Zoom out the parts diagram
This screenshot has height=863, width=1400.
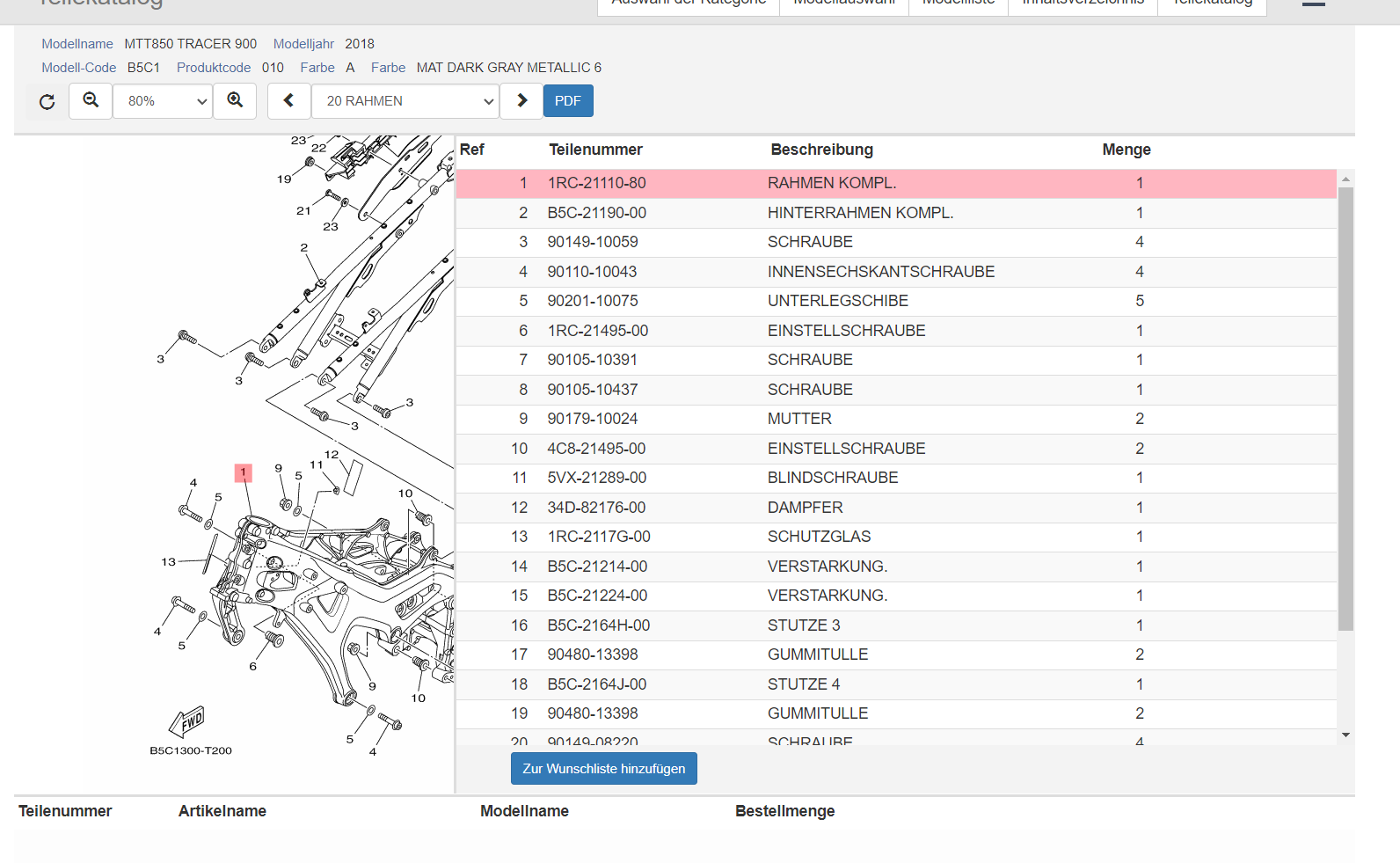[91, 101]
